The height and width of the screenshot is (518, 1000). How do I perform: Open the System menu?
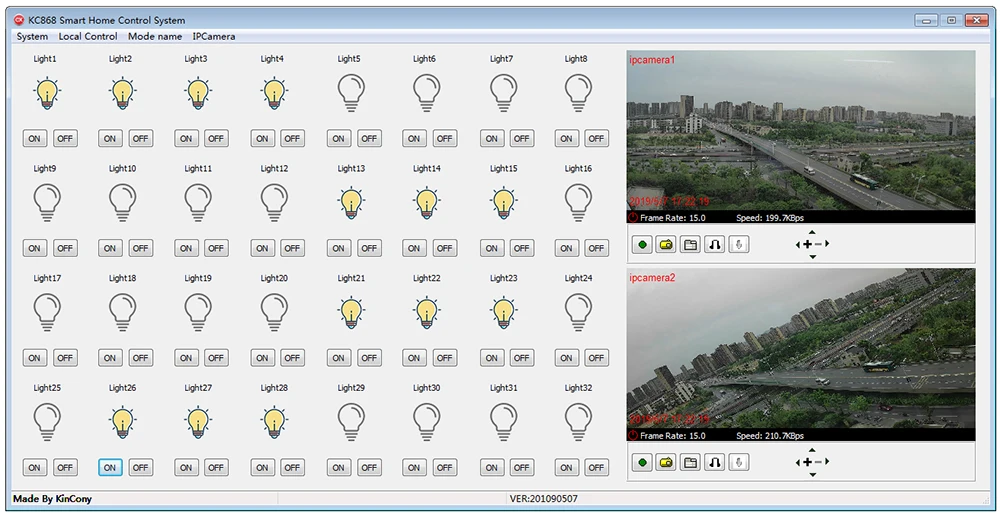(32, 36)
